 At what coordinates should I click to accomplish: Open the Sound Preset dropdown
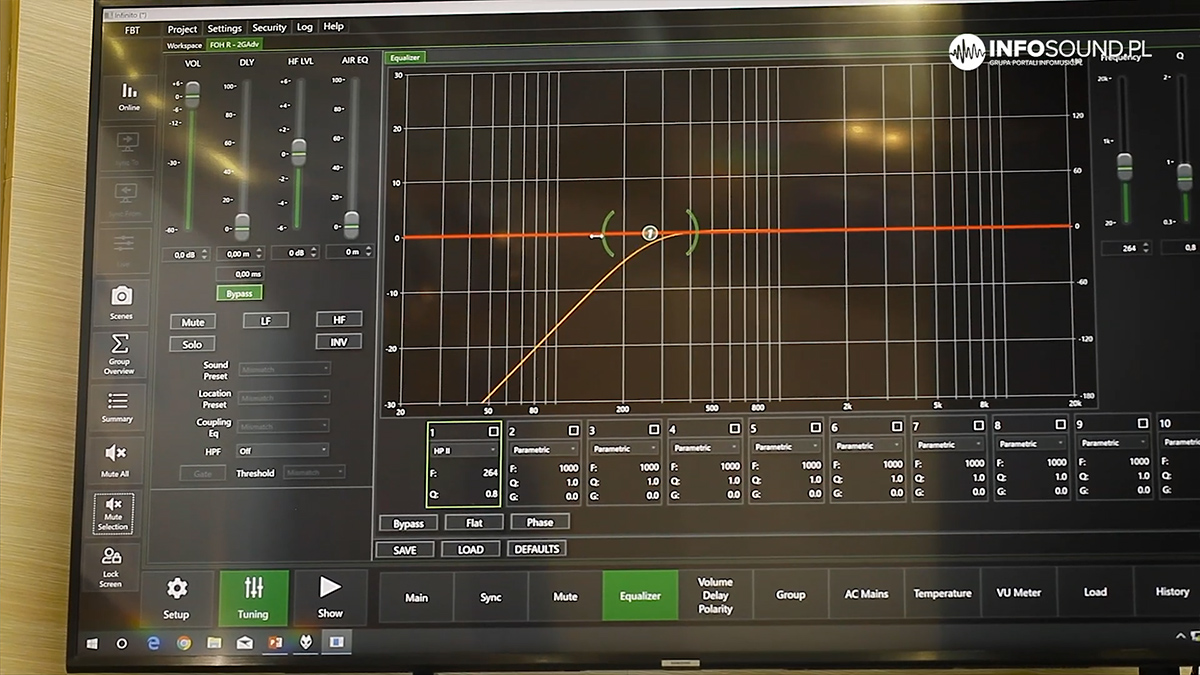[x=284, y=369]
